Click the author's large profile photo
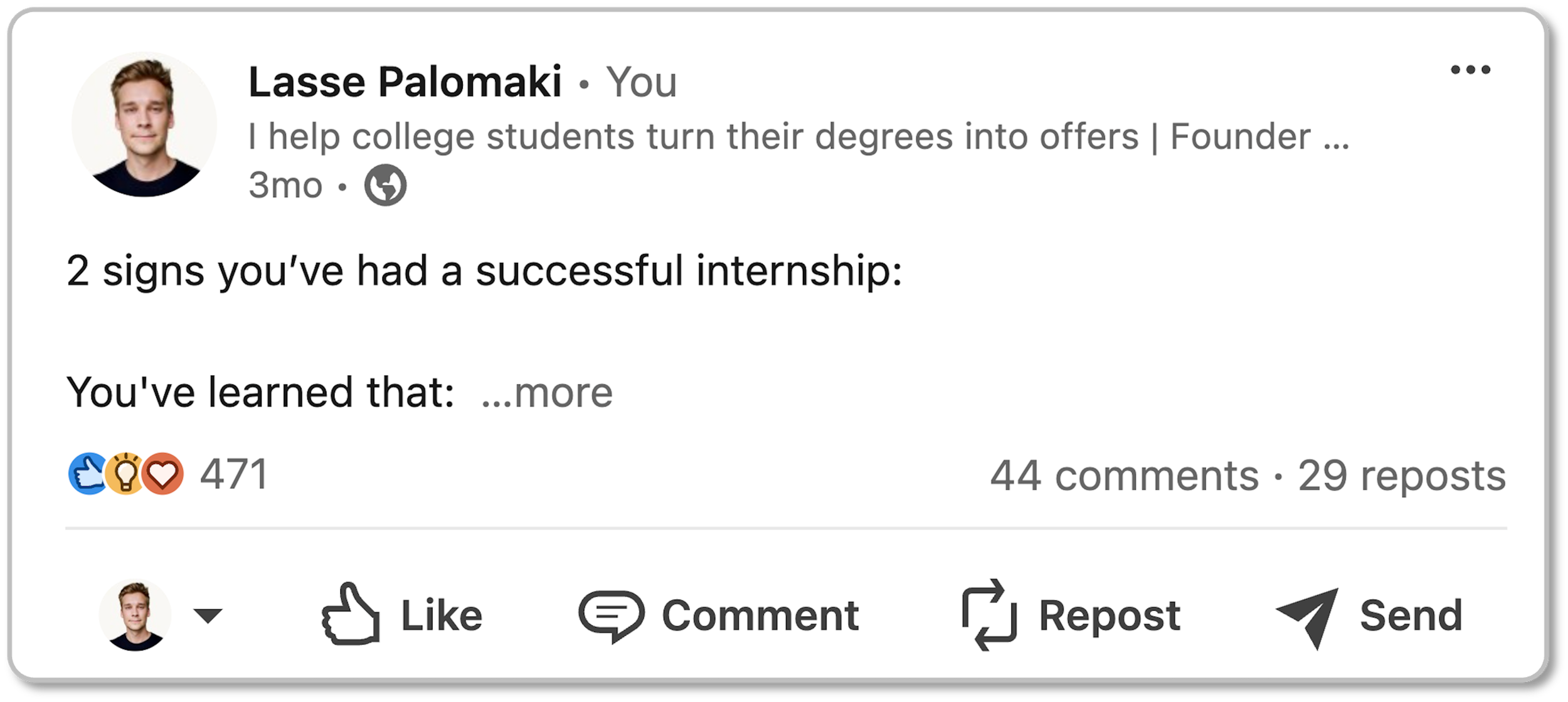 pos(144,124)
